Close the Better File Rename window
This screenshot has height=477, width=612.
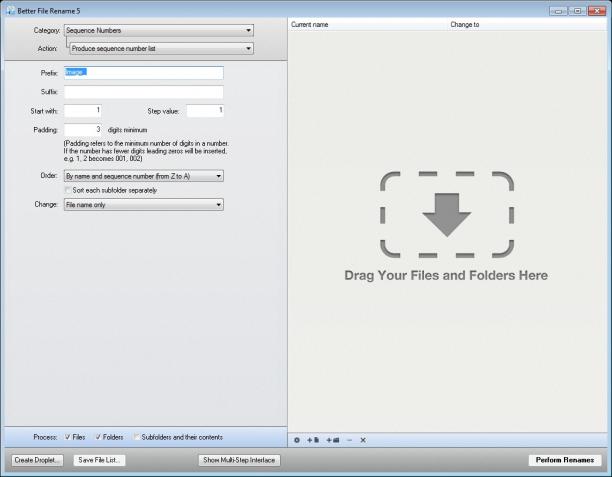pyautogui.click(x=597, y=11)
